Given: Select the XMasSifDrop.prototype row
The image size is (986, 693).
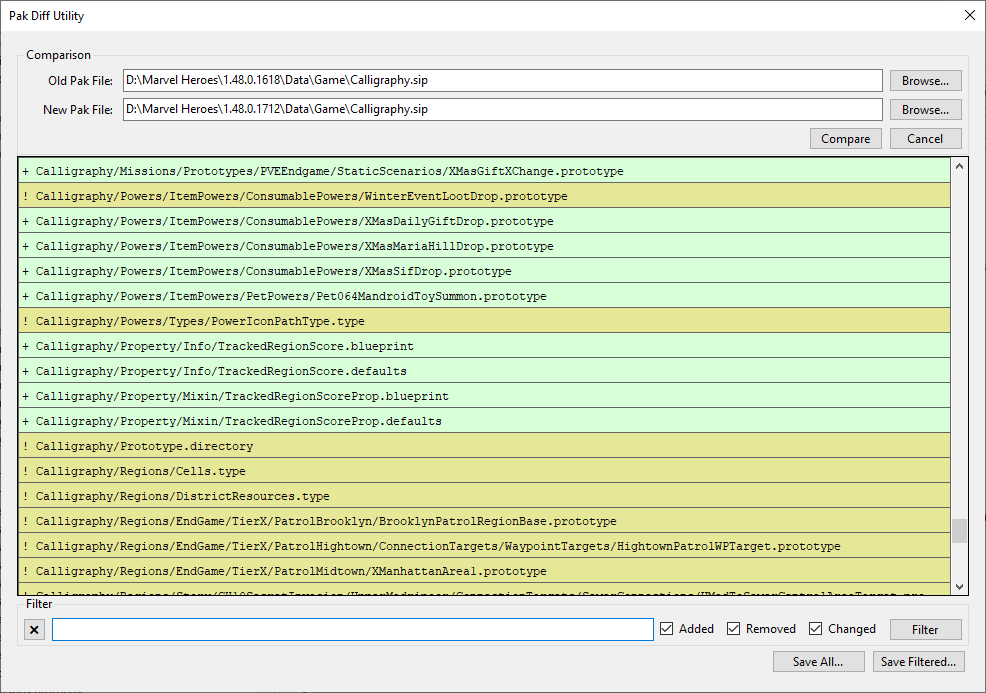Looking at the screenshot, I should (x=484, y=271).
